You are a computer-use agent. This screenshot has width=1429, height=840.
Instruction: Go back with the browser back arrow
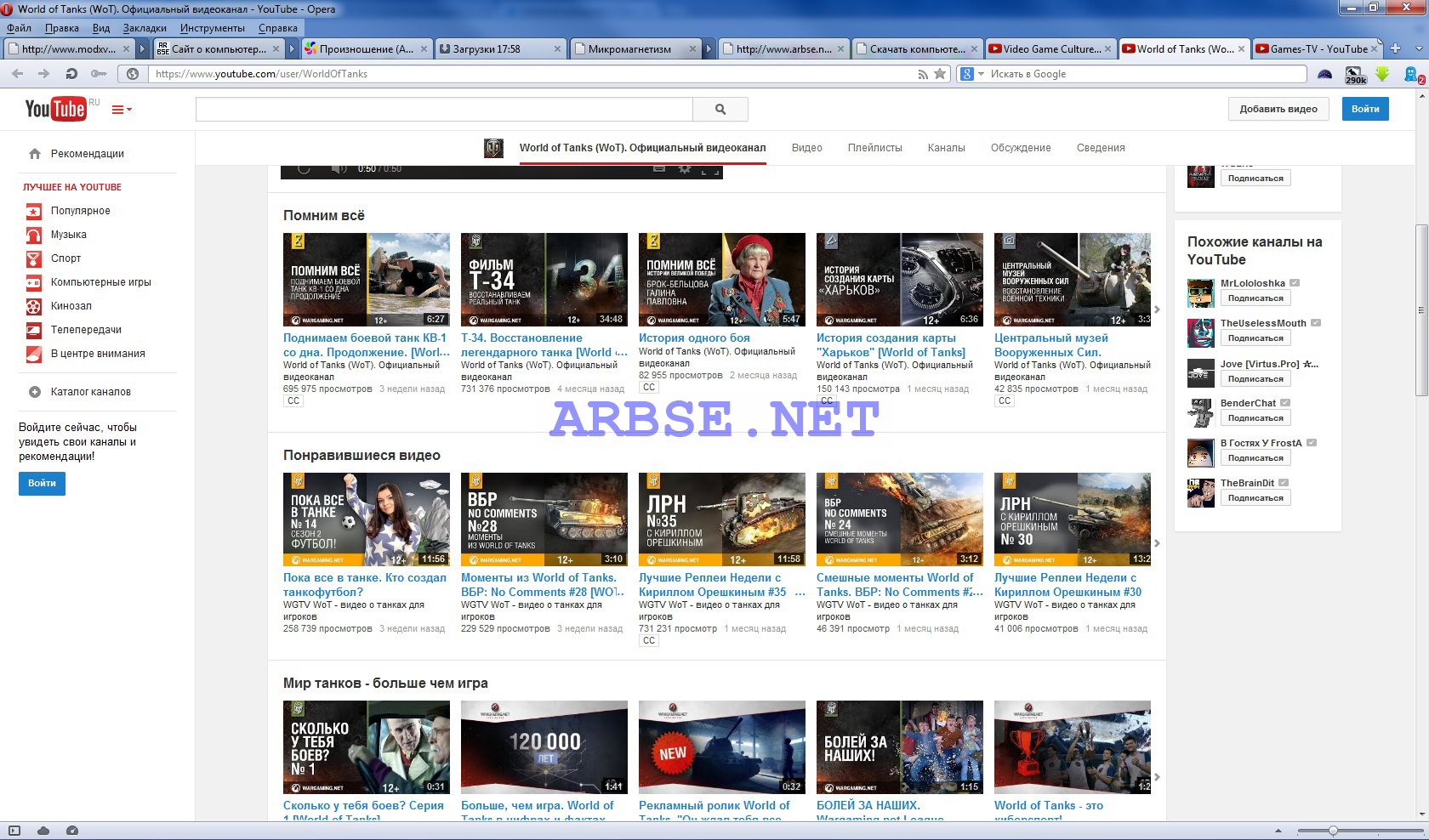18,74
